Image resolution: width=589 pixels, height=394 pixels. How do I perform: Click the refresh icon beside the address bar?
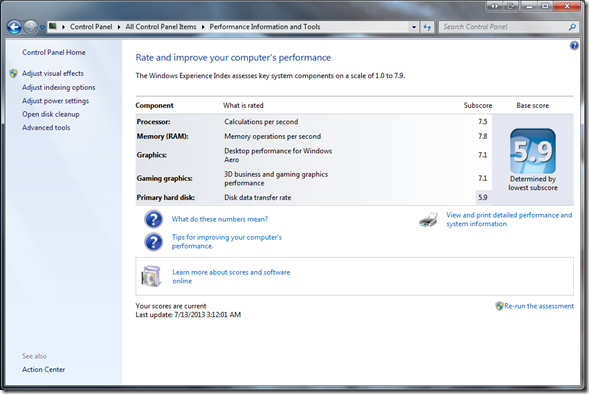[x=427, y=27]
